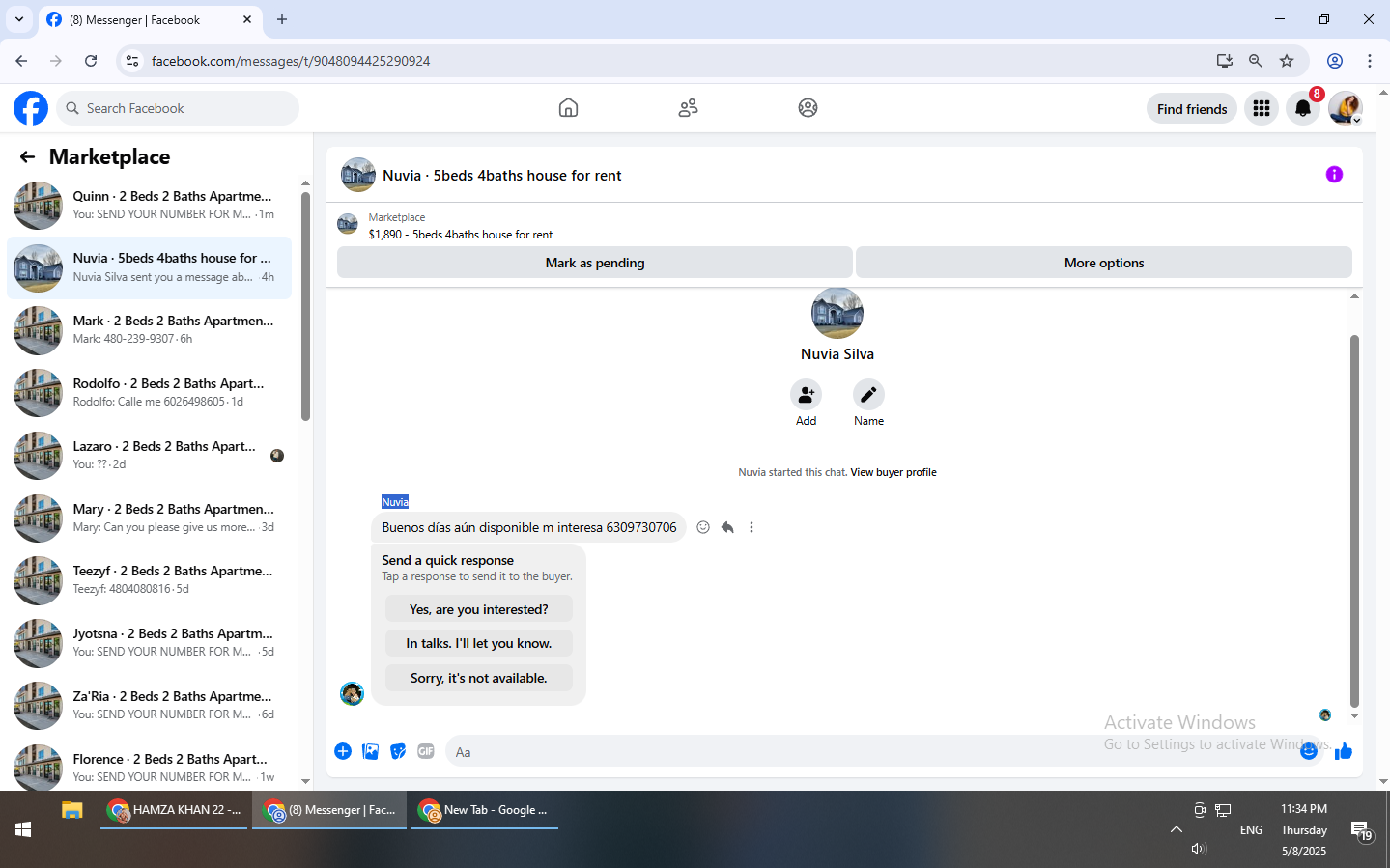Open Windows Start menu
The width and height of the screenshot is (1390, 868).
pos(23,829)
